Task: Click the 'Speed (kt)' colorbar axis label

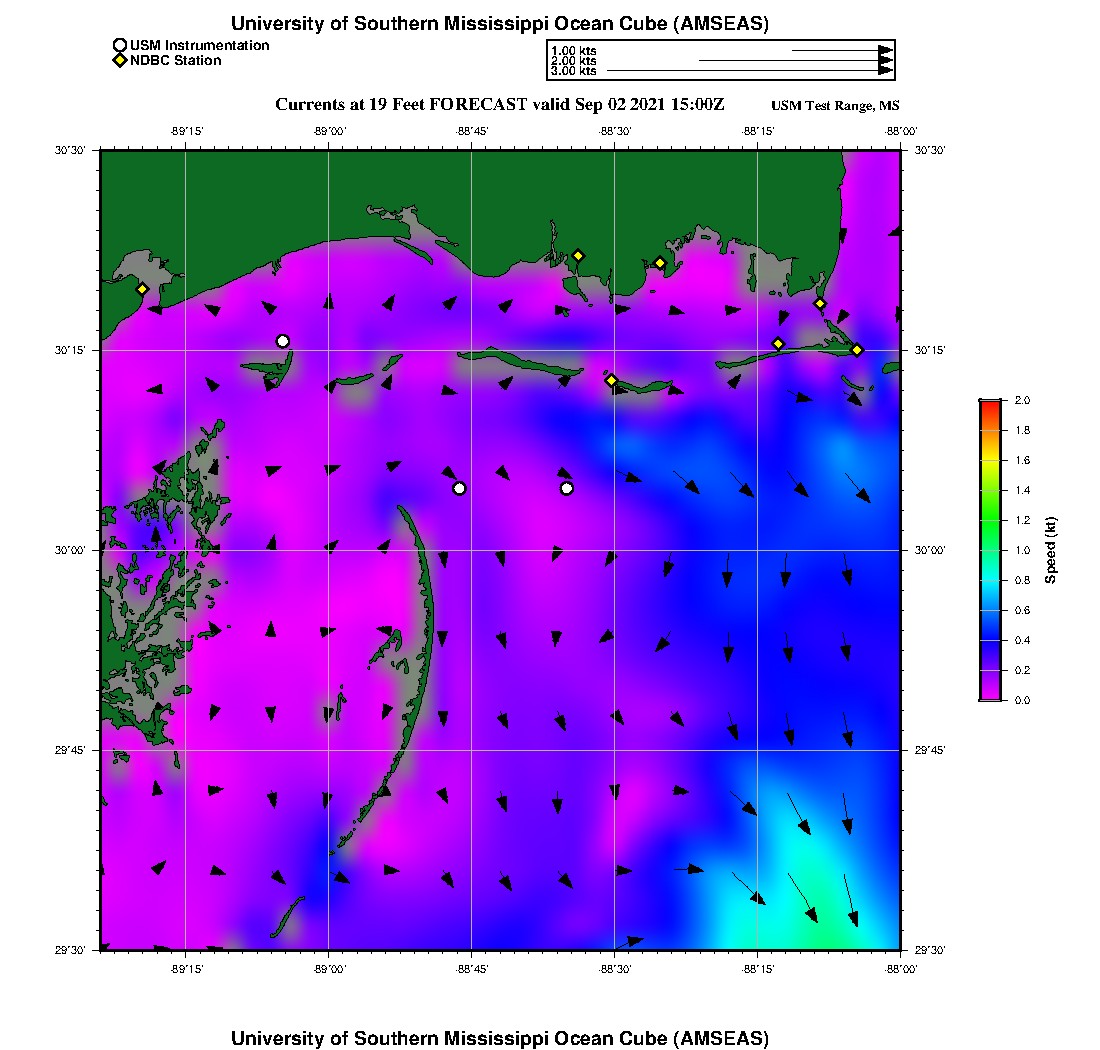Action: 1051,550
